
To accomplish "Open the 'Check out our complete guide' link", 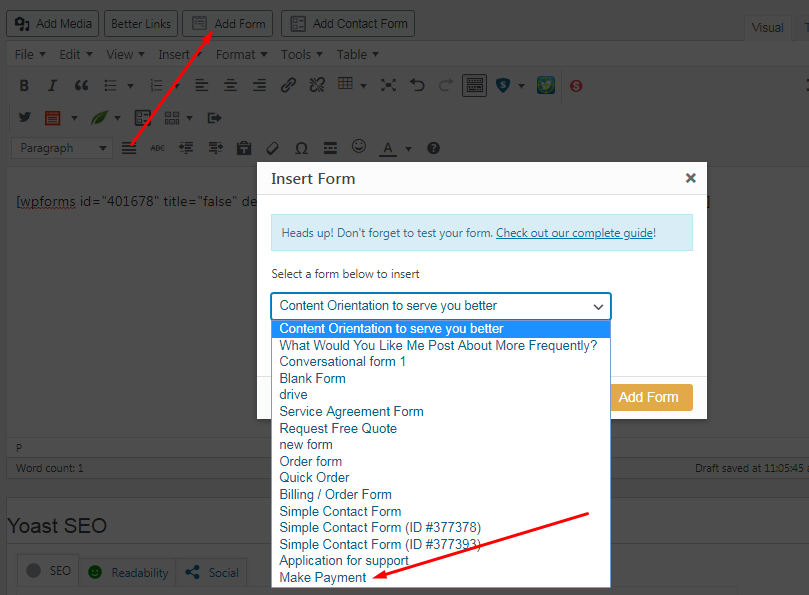I will pyautogui.click(x=575, y=233).
